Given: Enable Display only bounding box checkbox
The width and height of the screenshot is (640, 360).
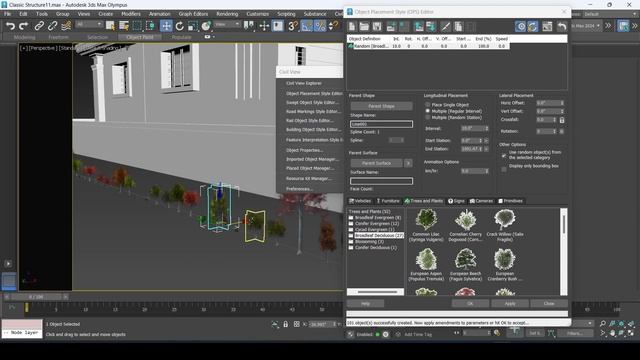Looking at the screenshot, I should click(x=504, y=169).
